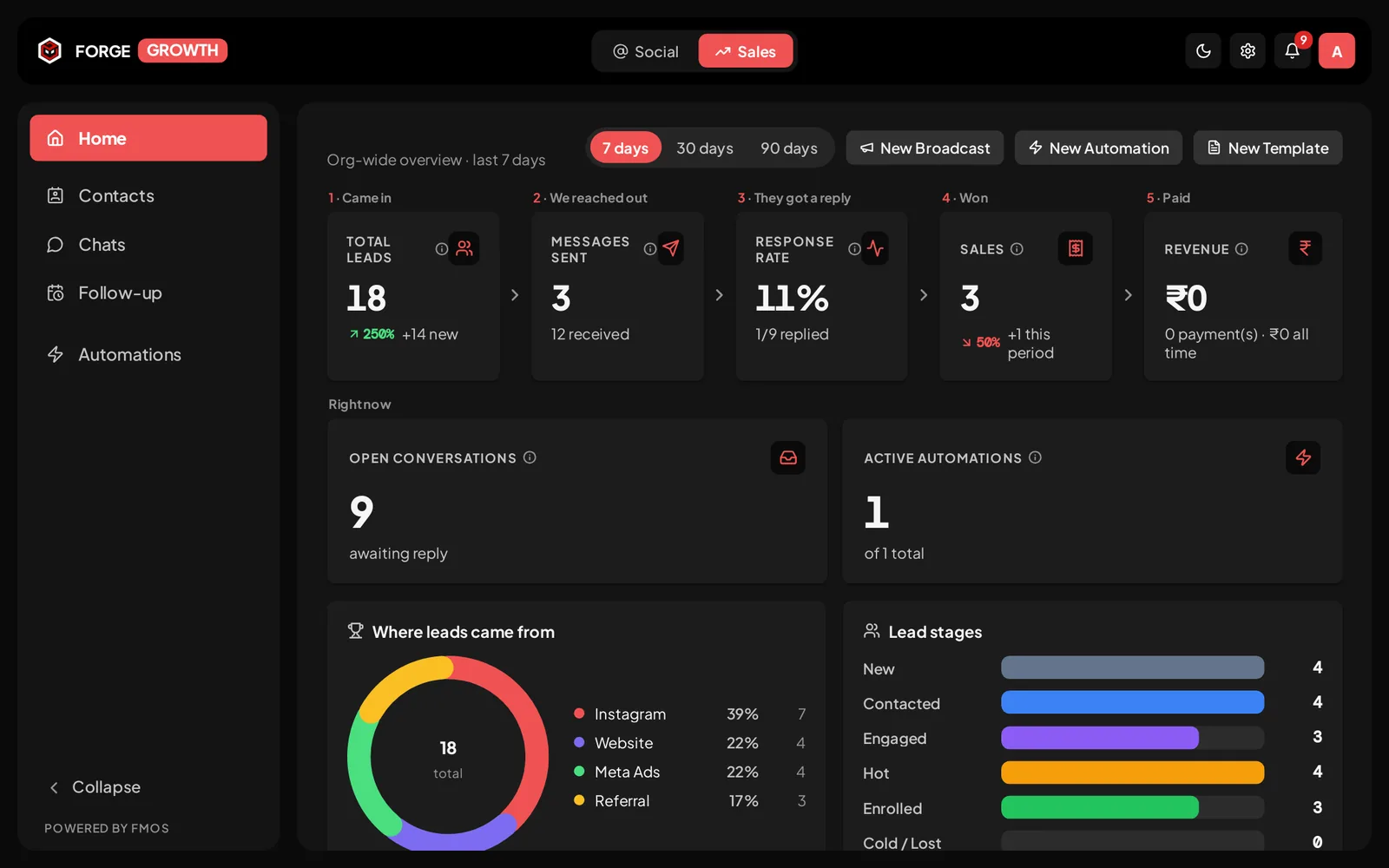Image resolution: width=1389 pixels, height=868 pixels.
Task: Click the chevron after Messages Sent card
Action: [x=719, y=295]
